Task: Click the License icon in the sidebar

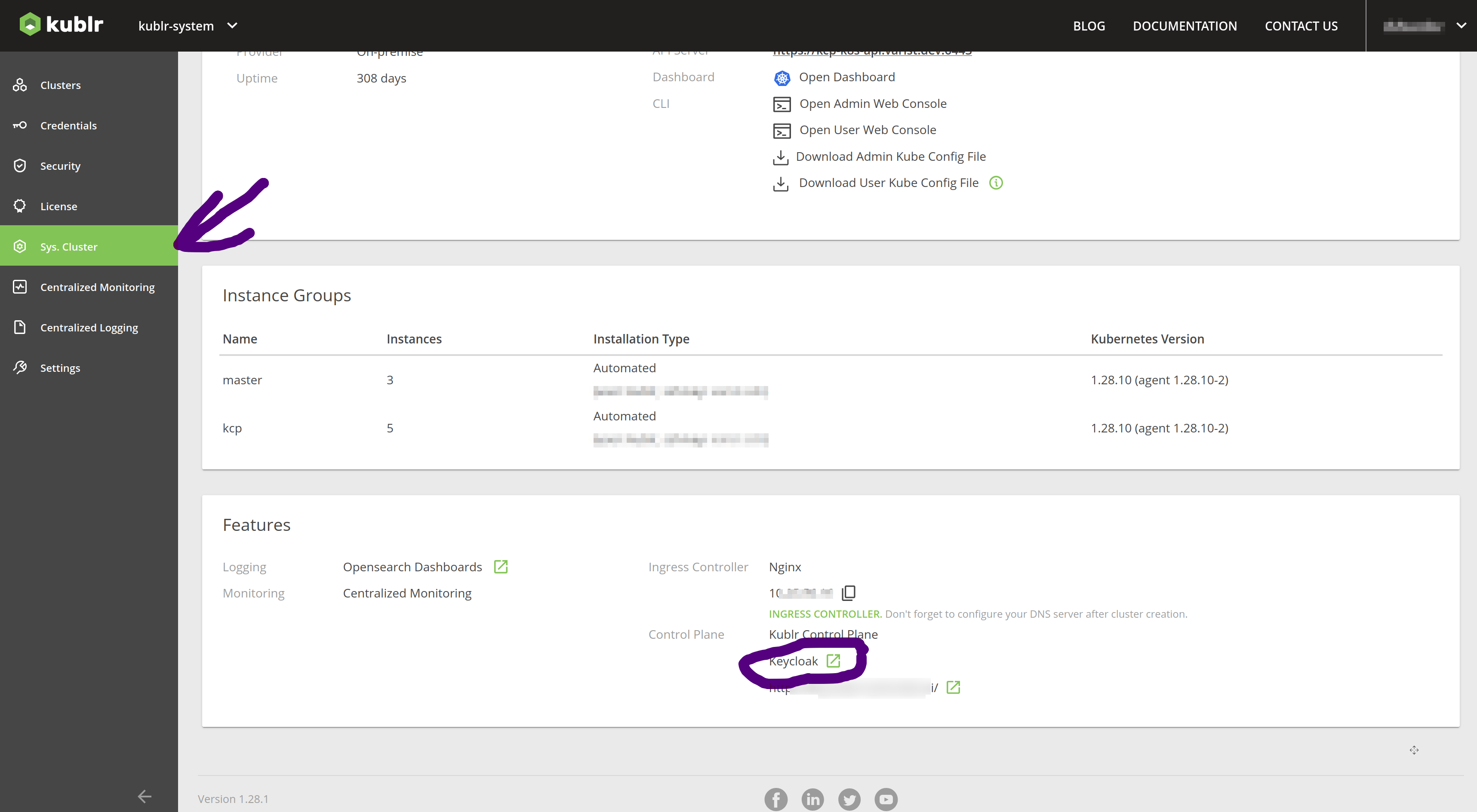Action: [20, 206]
